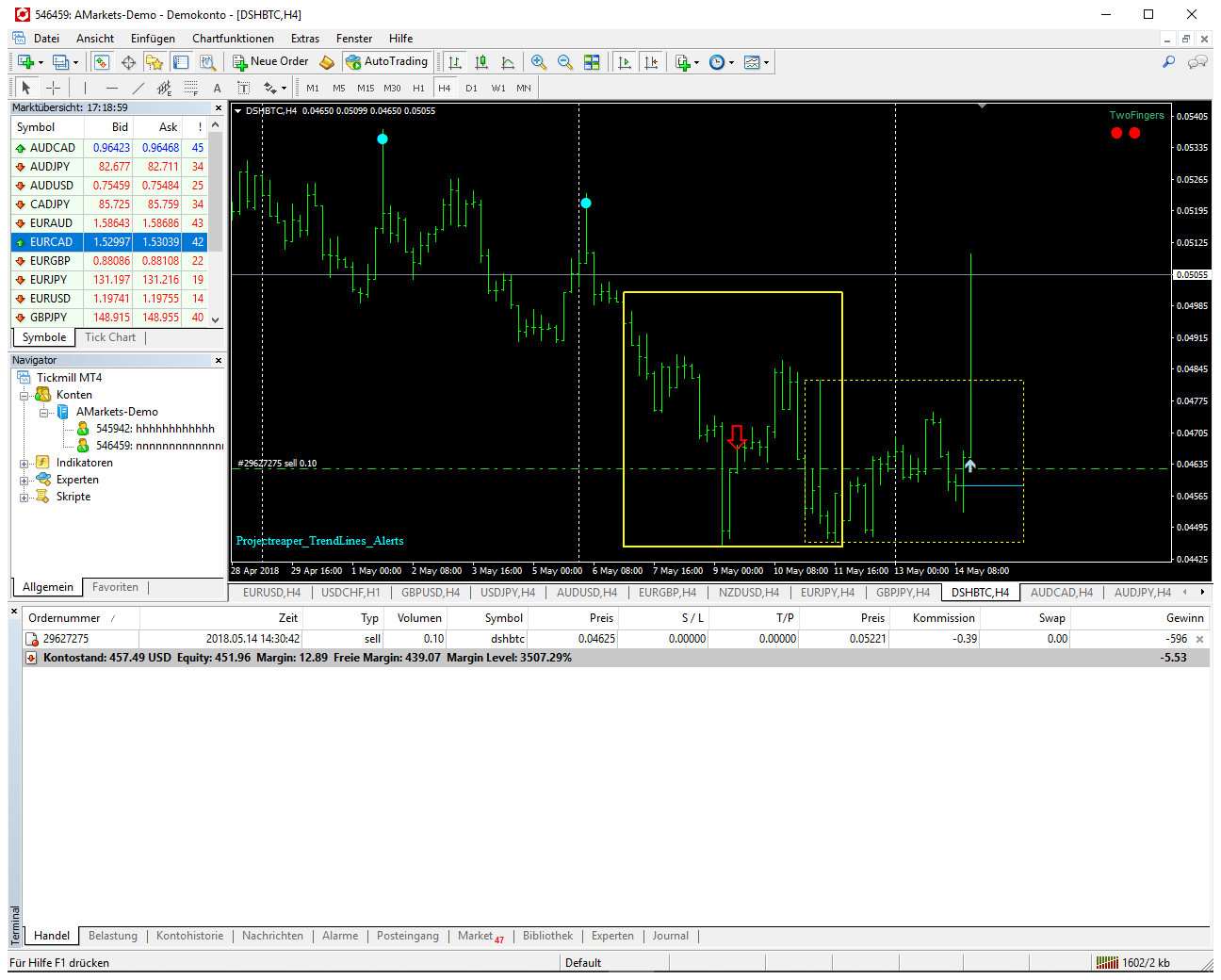Image resolution: width=1221 pixels, height=980 pixels.
Task: Switch to the Tick Chart tab
Action: 110,337
